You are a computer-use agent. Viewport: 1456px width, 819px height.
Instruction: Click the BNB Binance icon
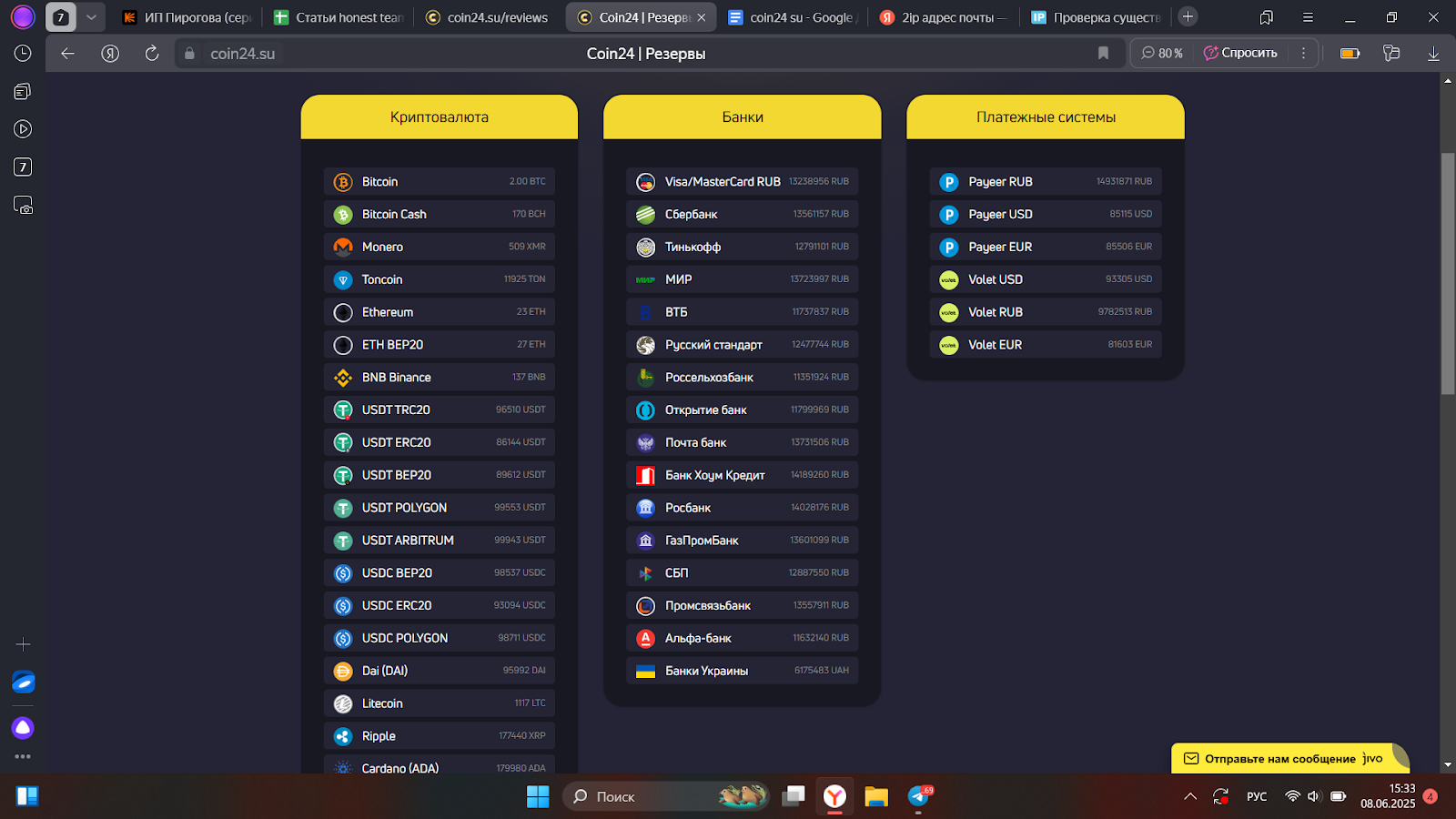pos(343,378)
